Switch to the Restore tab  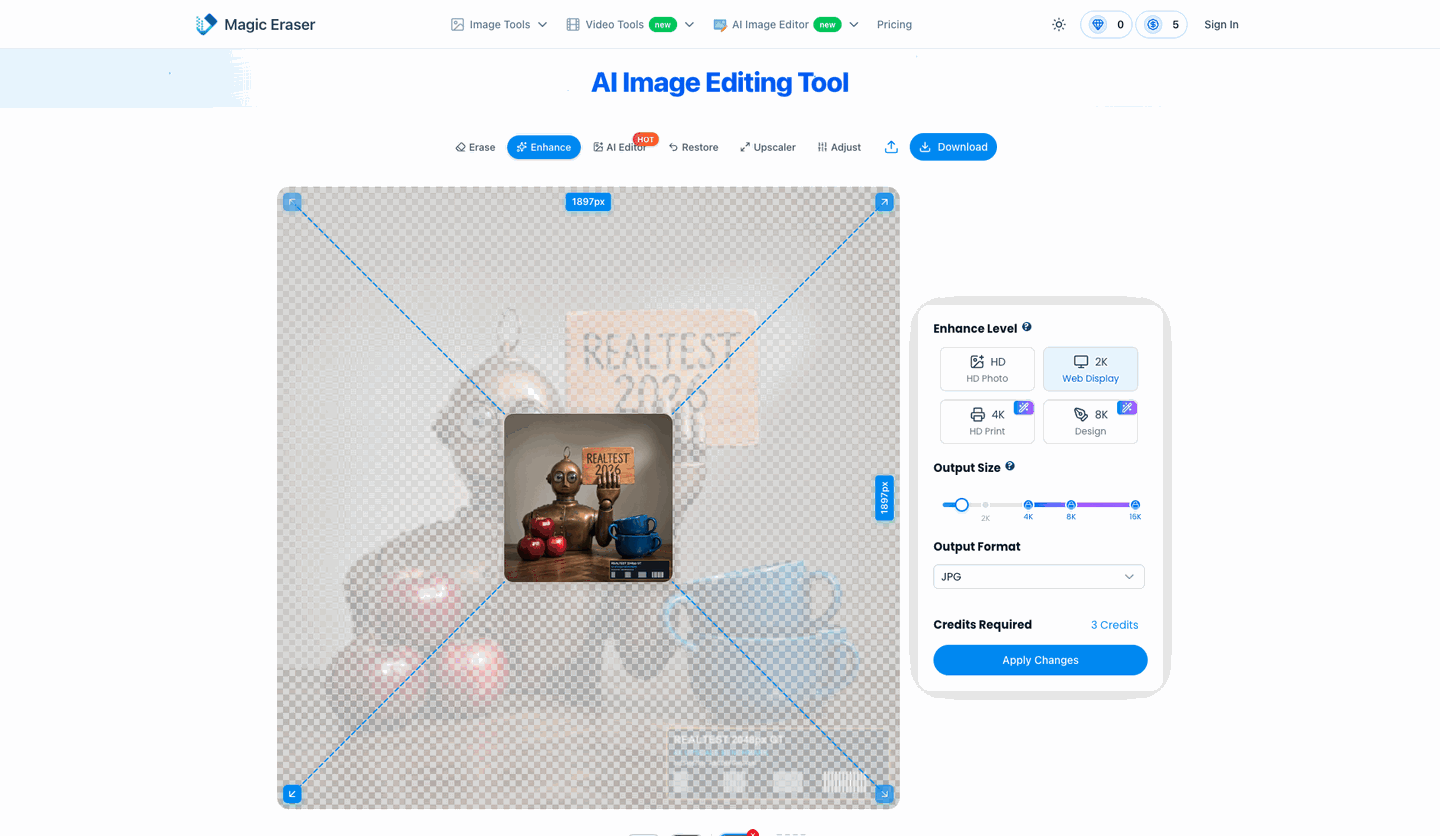pyautogui.click(x=693, y=147)
